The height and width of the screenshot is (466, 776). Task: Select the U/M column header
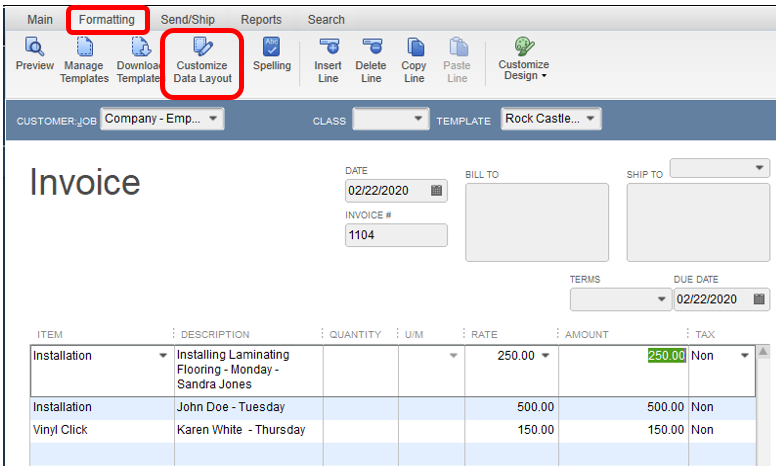[x=414, y=334]
